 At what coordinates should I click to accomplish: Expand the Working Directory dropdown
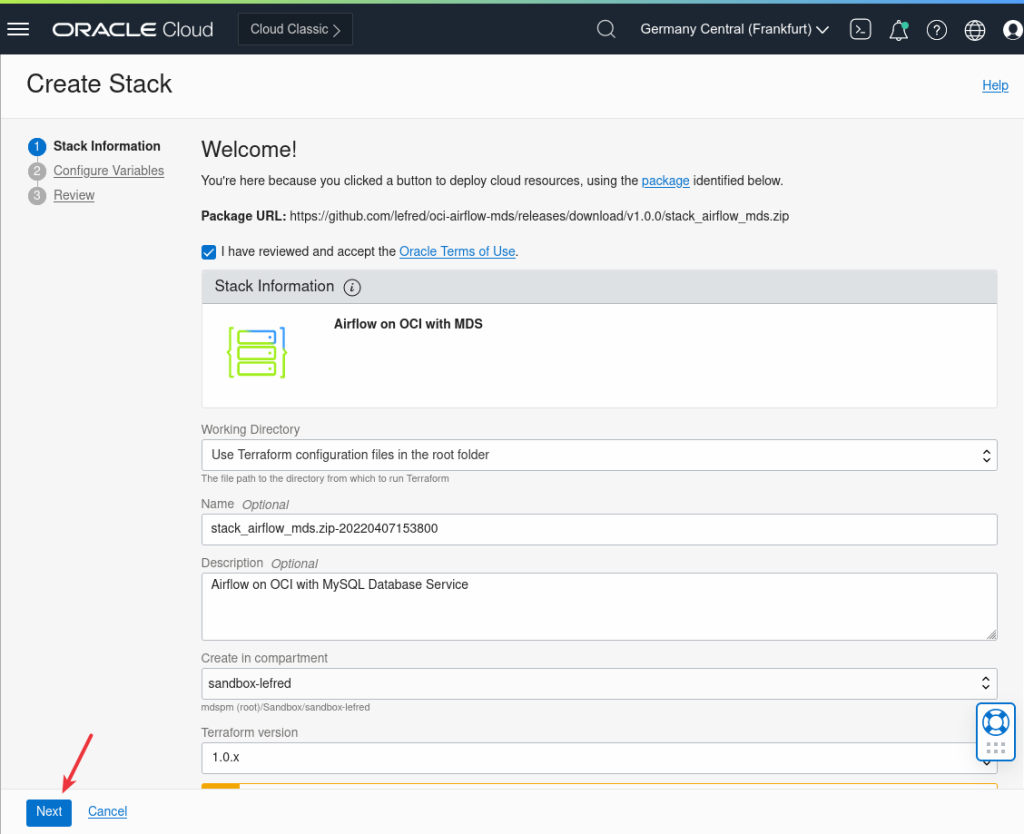pyautogui.click(x=599, y=455)
